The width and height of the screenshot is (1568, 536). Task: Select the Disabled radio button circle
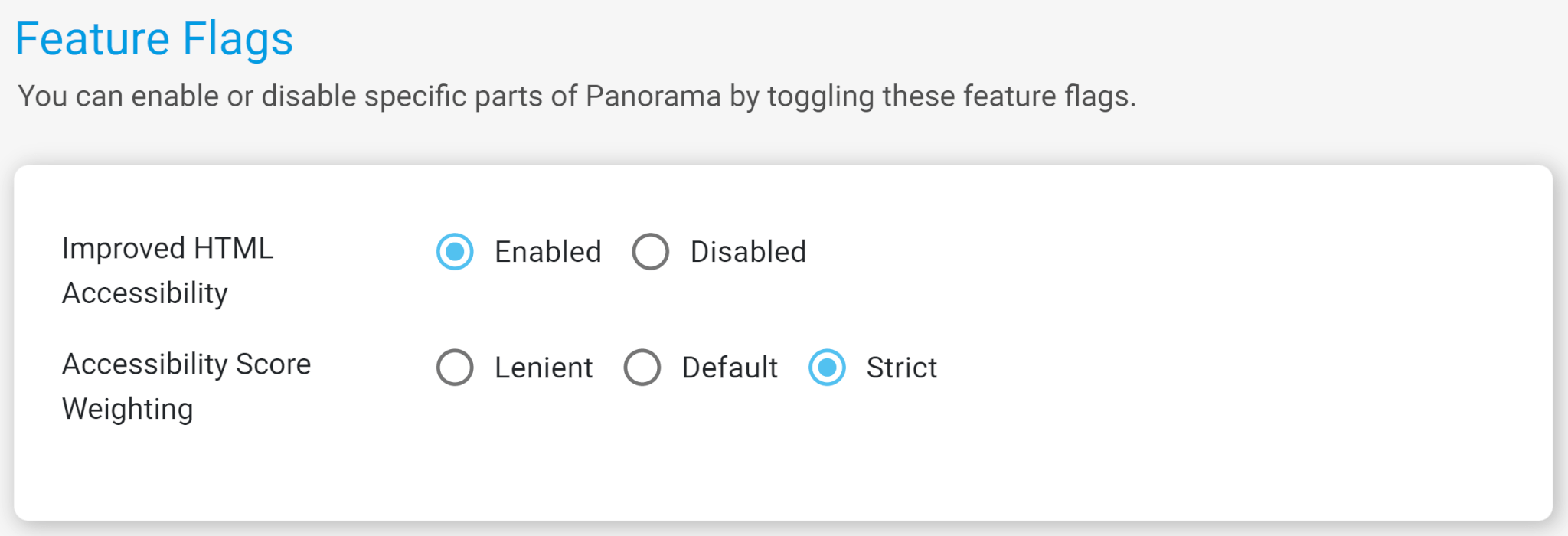[x=651, y=252]
